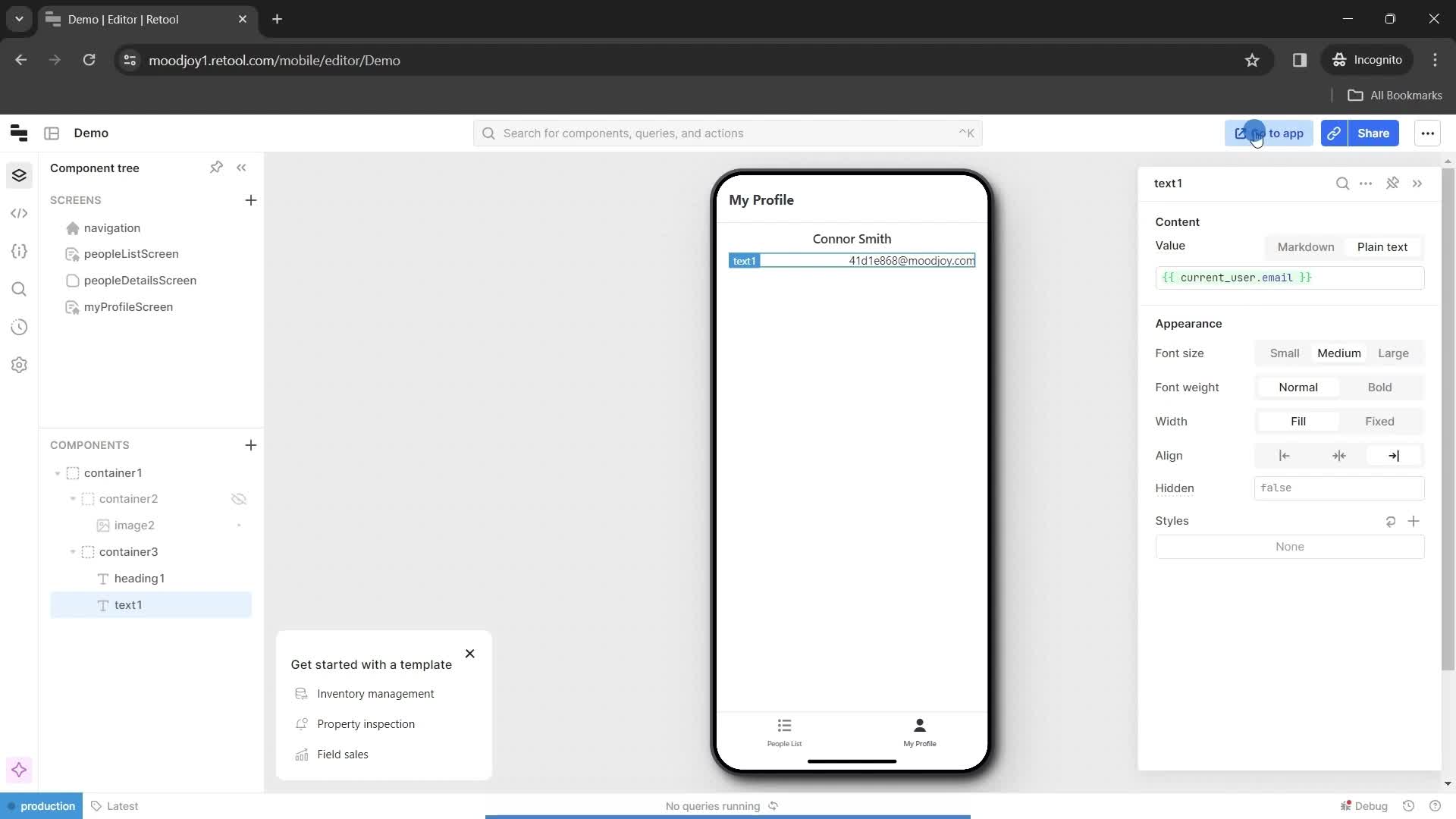1456x819 pixels.
Task: Open the My Profile screen tab
Action: pos(920,732)
